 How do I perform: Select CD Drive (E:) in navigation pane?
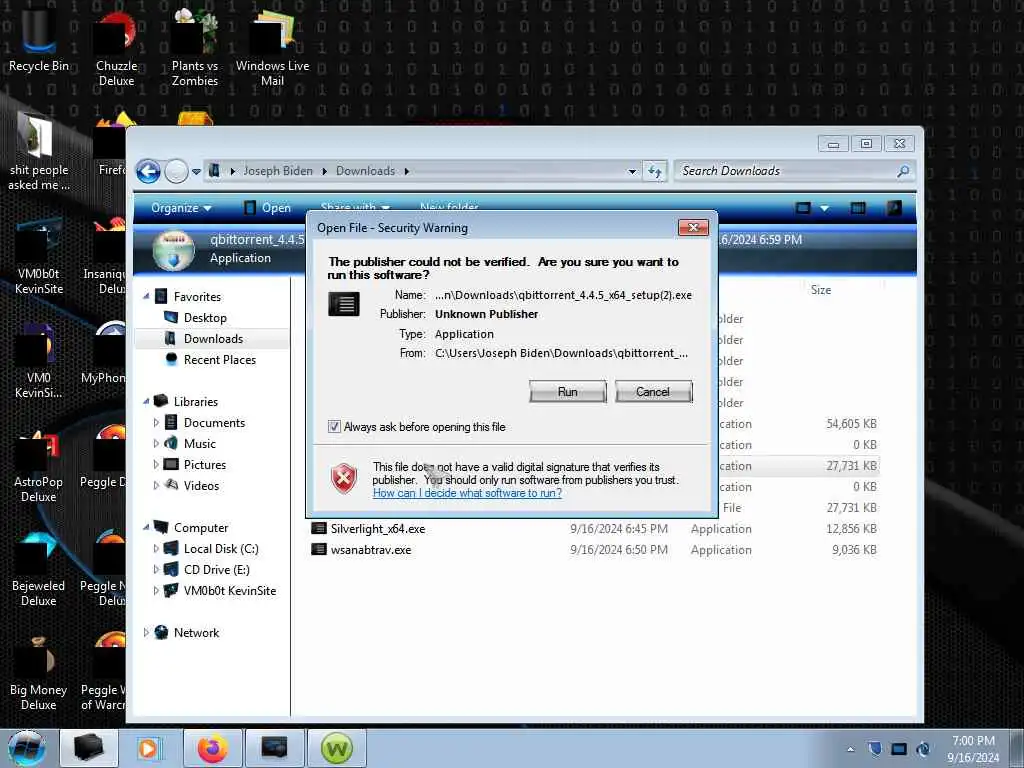click(216, 569)
